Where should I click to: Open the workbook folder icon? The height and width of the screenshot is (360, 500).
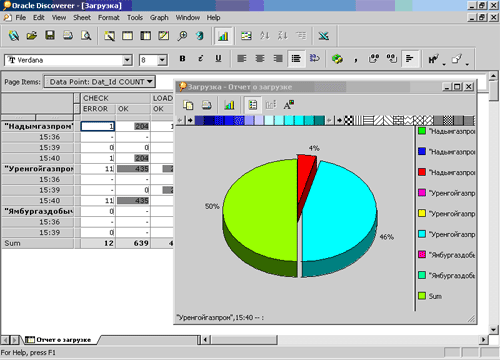[32, 35]
